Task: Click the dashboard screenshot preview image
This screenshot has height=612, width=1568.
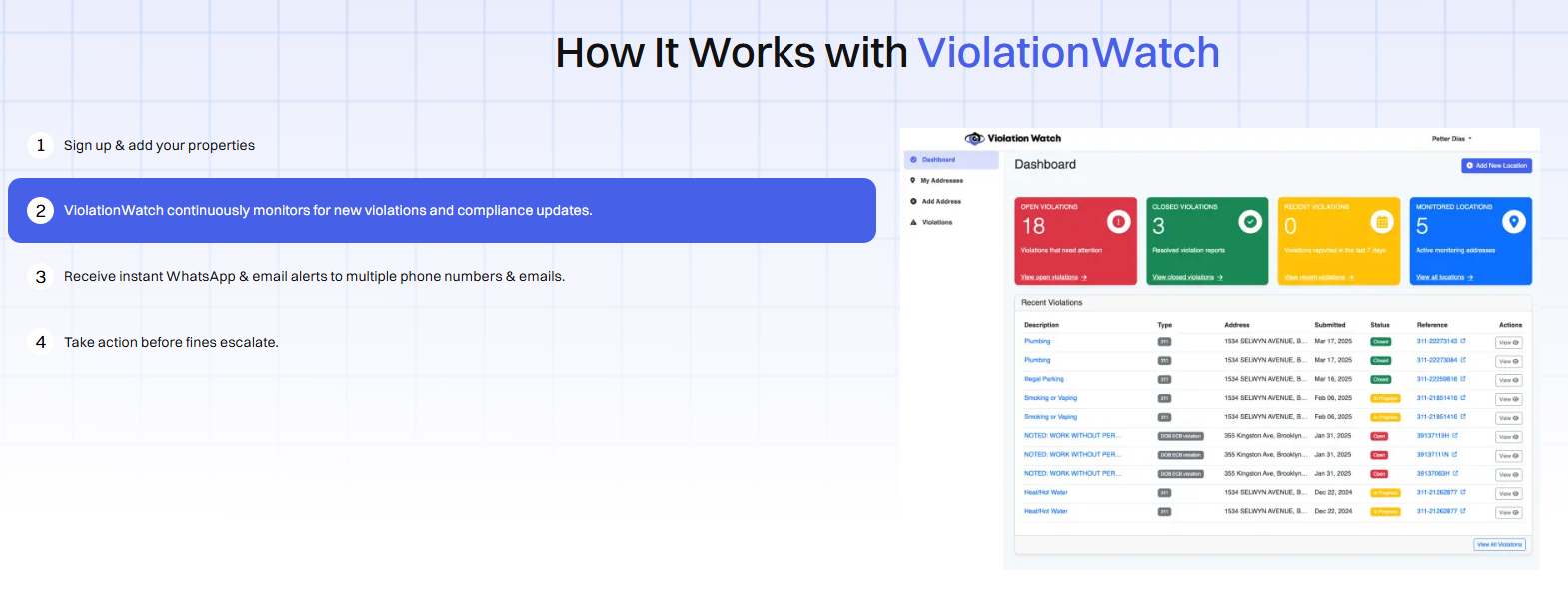Action: click(x=1219, y=349)
